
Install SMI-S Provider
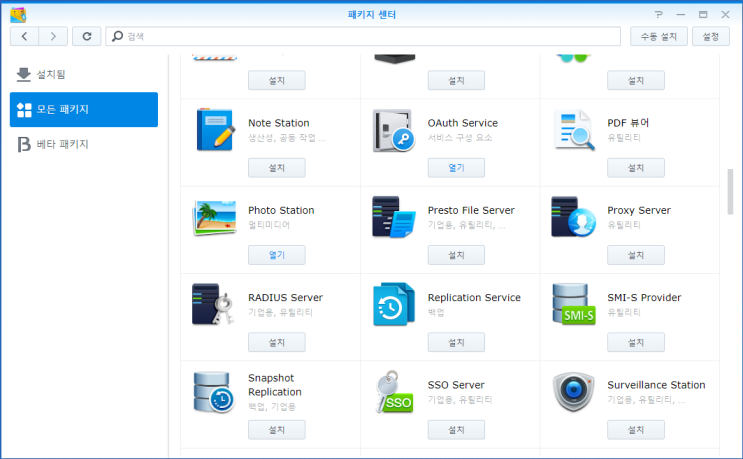[x=636, y=342]
